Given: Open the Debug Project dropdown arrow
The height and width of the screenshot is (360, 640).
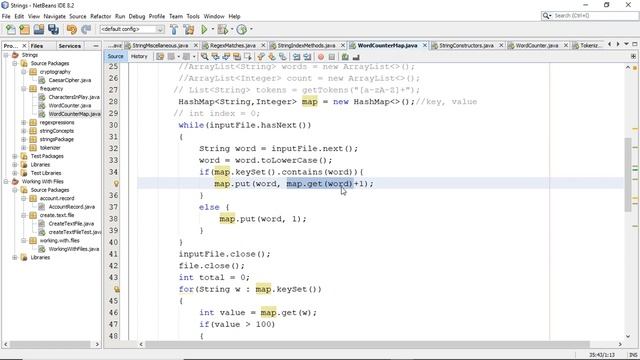Looking at the screenshot, I should point(232,29).
